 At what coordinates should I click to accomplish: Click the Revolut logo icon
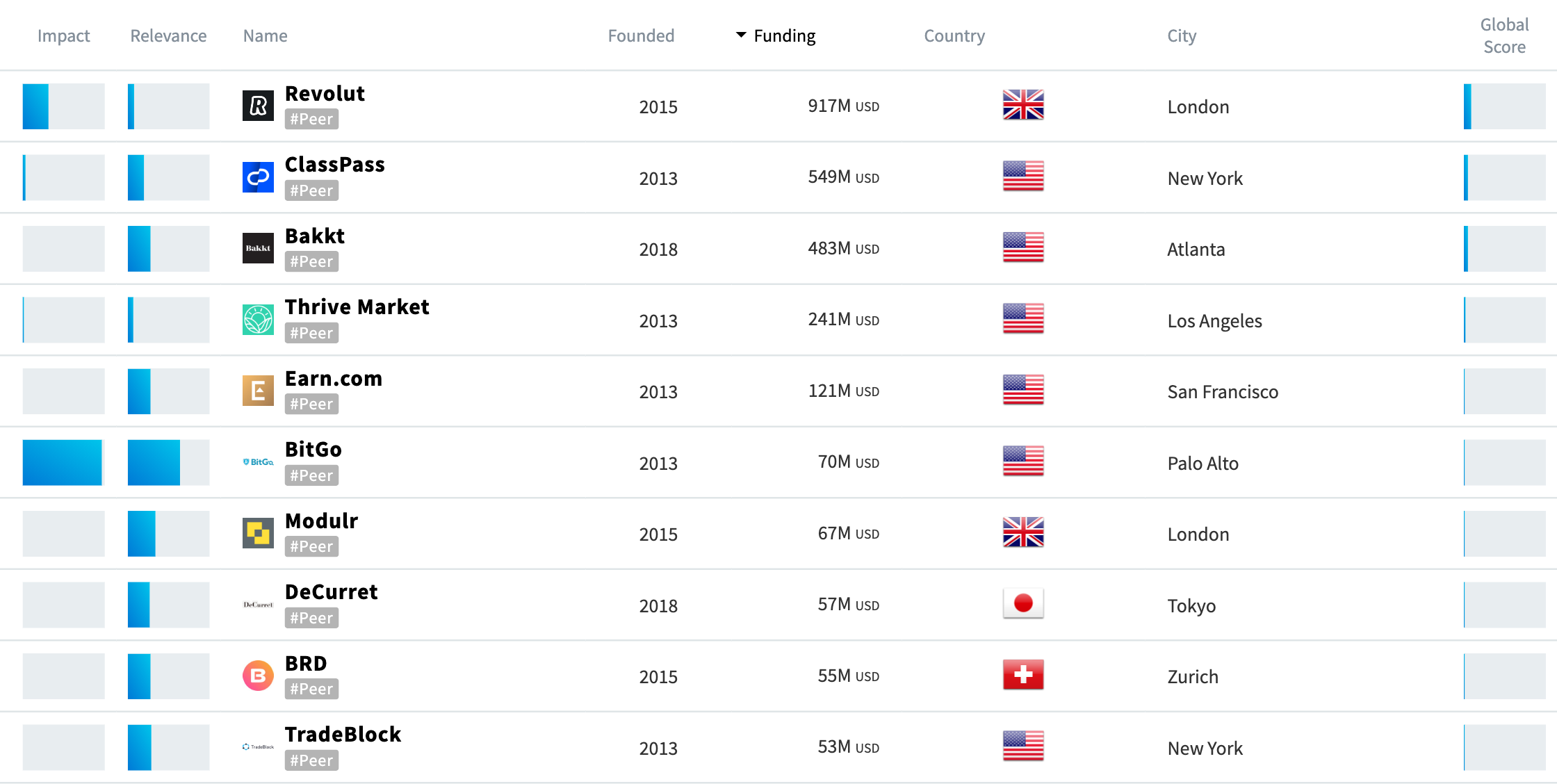click(258, 106)
